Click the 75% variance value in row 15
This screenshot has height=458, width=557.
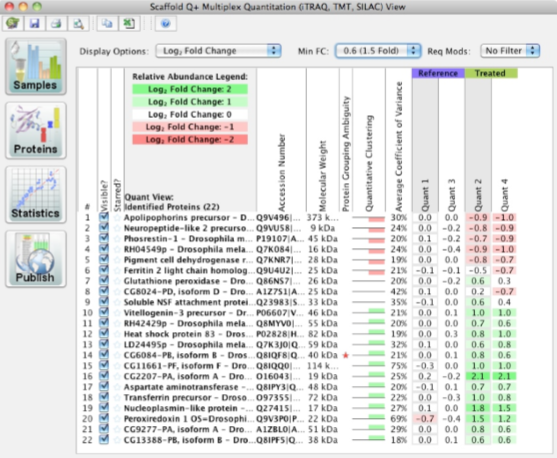(399, 366)
